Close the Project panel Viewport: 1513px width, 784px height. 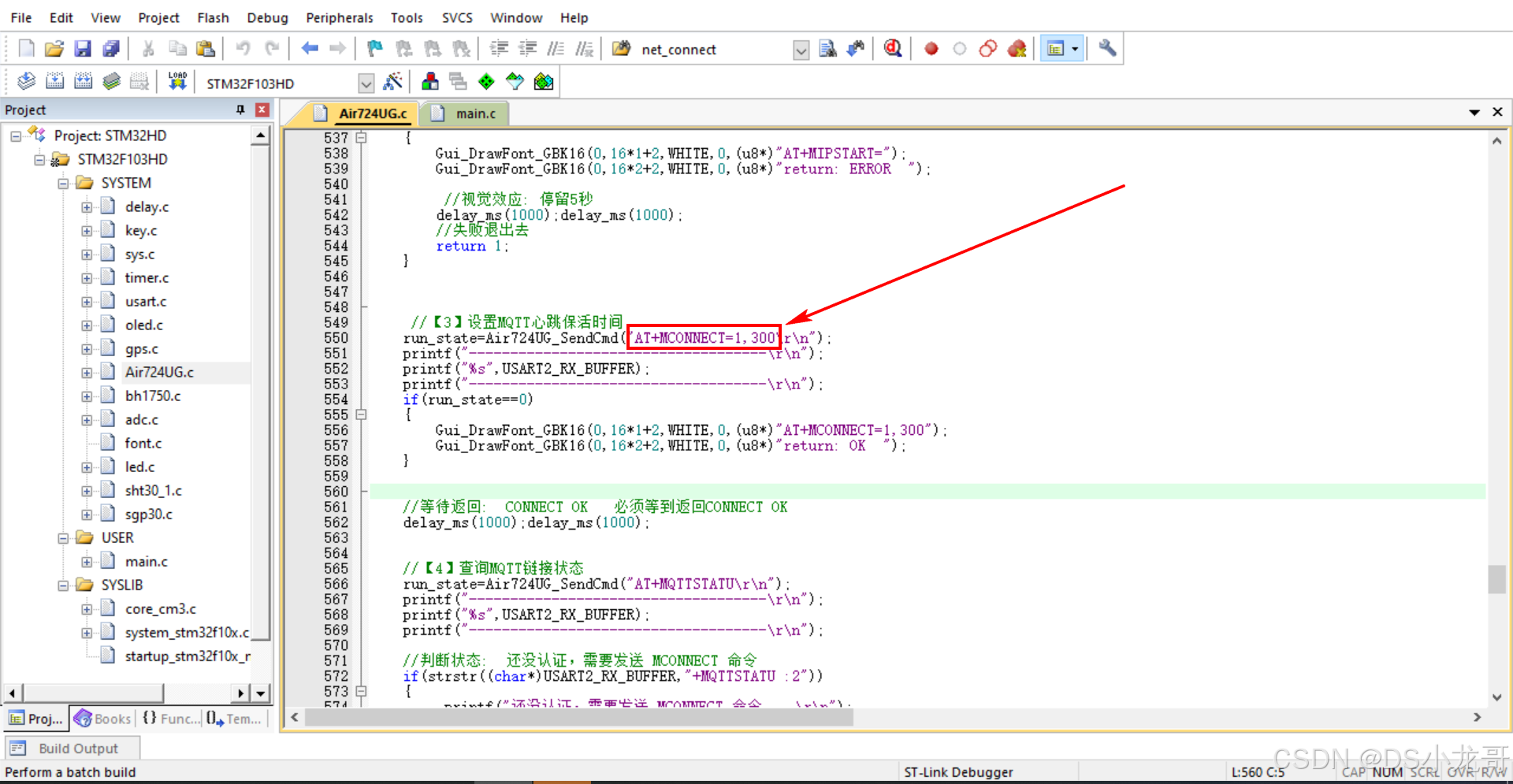(262, 110)
